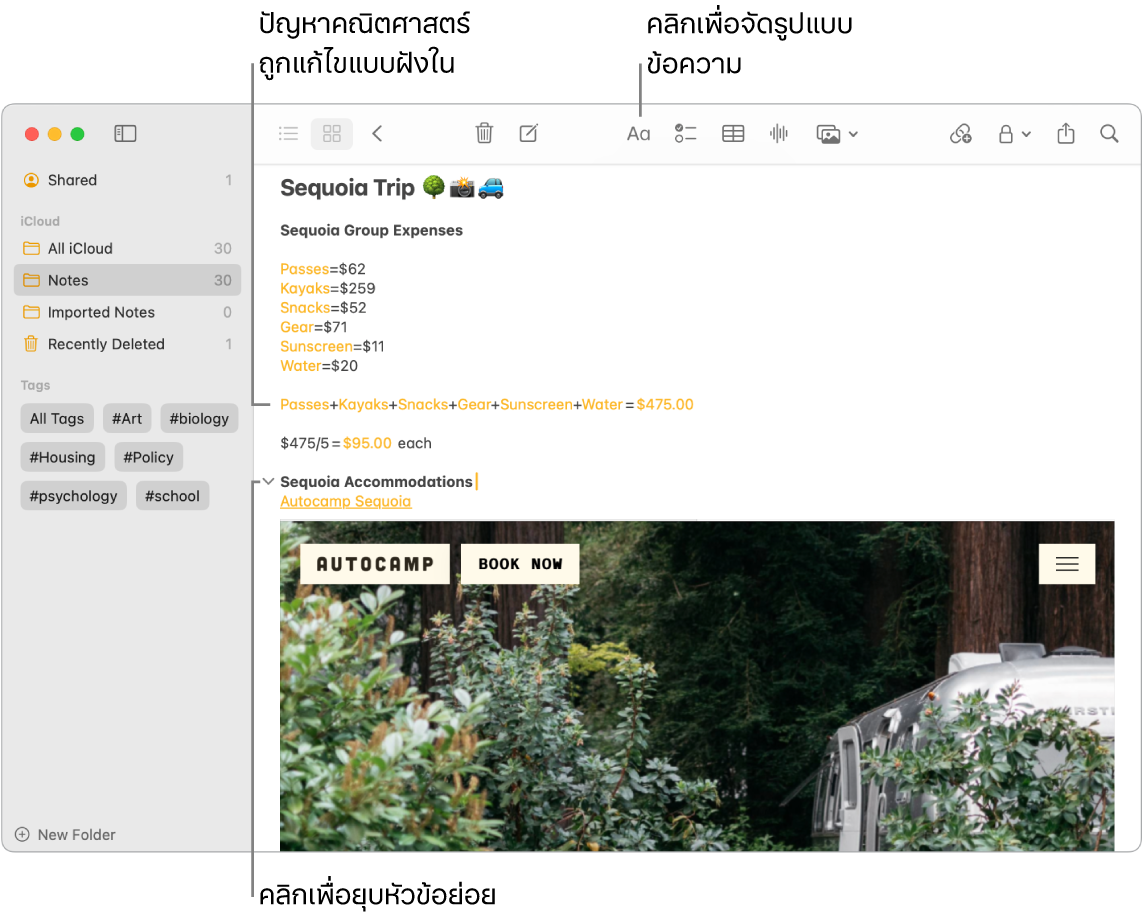Go back with the chevron arrow

pos(377,134)
